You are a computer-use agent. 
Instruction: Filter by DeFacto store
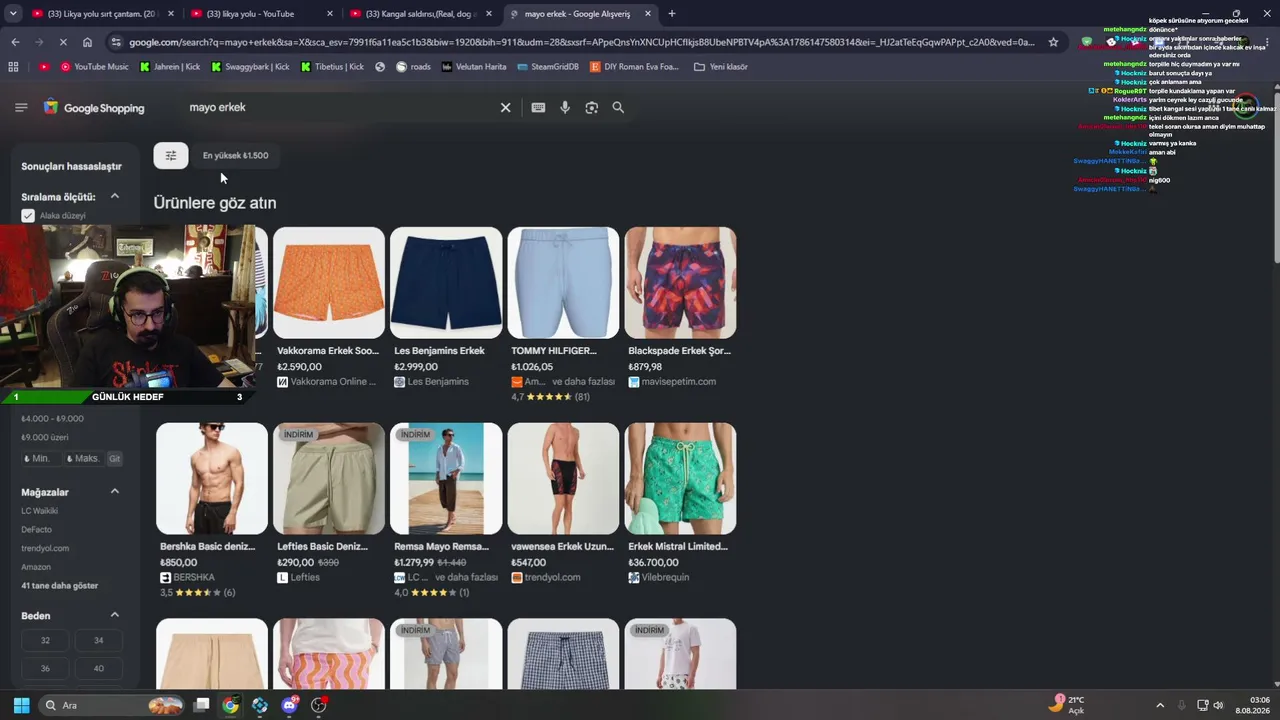point(37,530)
